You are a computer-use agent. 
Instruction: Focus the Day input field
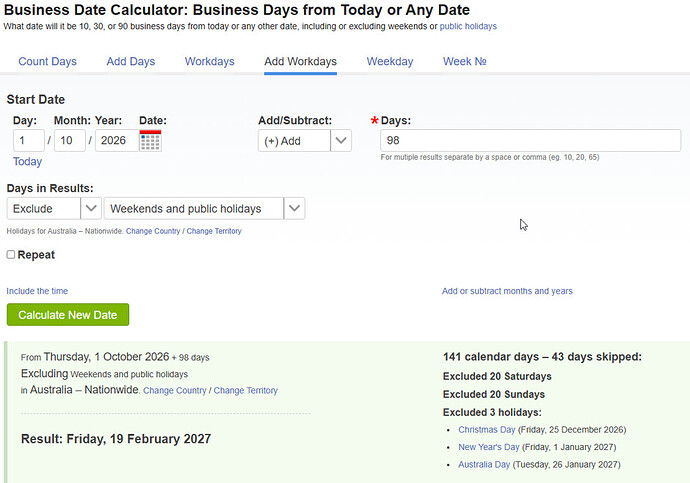point(29,141)
